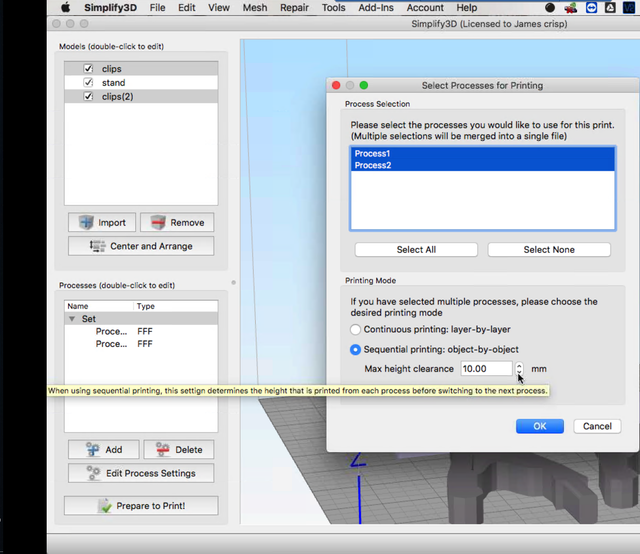Collapse the Set process group
The image size is (640, 554).
point(72,319)
